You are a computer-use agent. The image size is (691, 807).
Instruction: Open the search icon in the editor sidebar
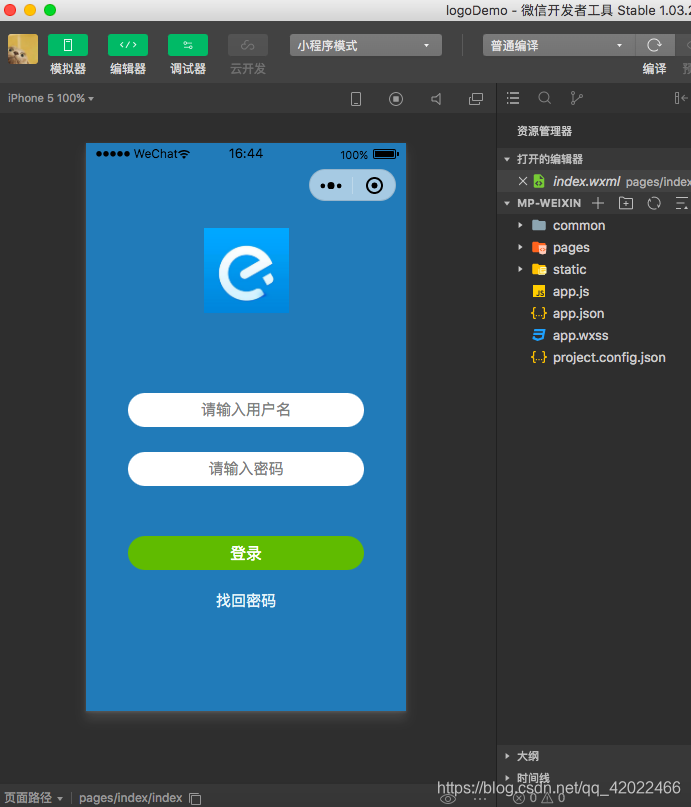pyautogui.click(x=544, y=98)
